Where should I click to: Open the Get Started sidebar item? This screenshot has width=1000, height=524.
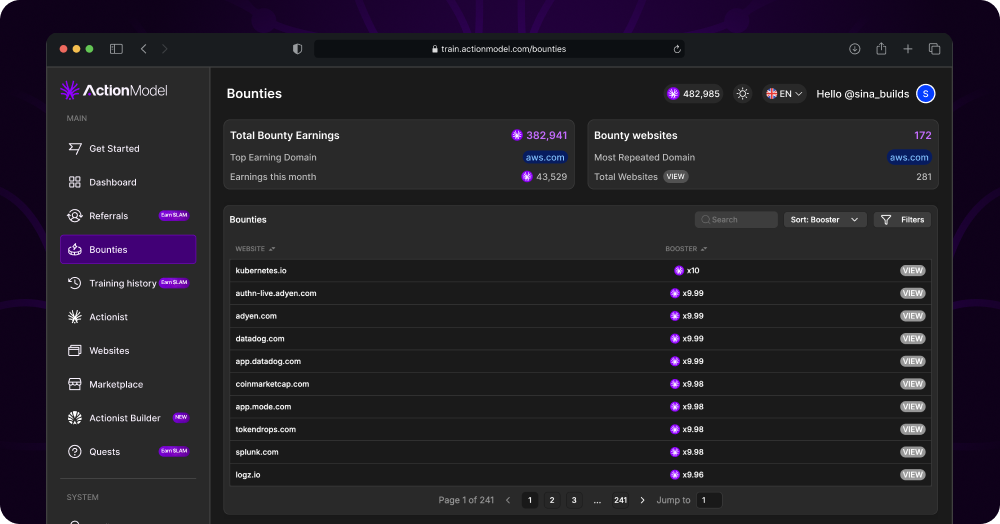coord(128,149)
